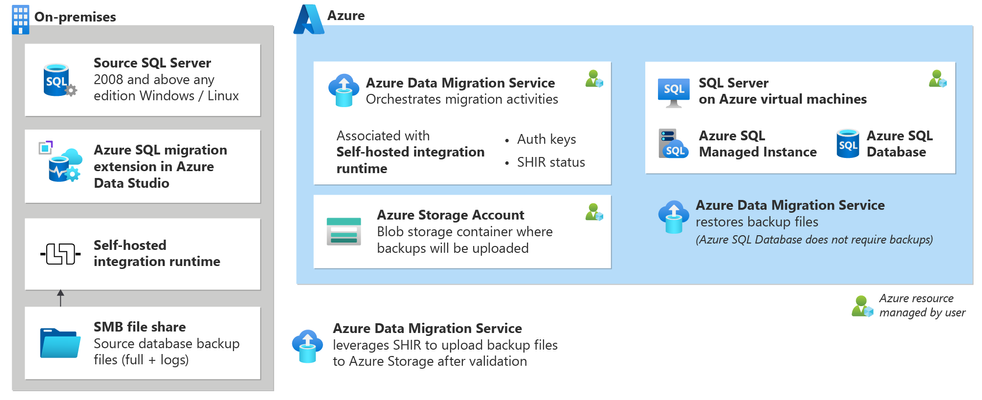
Task: Click the 'Azure Storage Account' heading
Action: tap(451, 215)
